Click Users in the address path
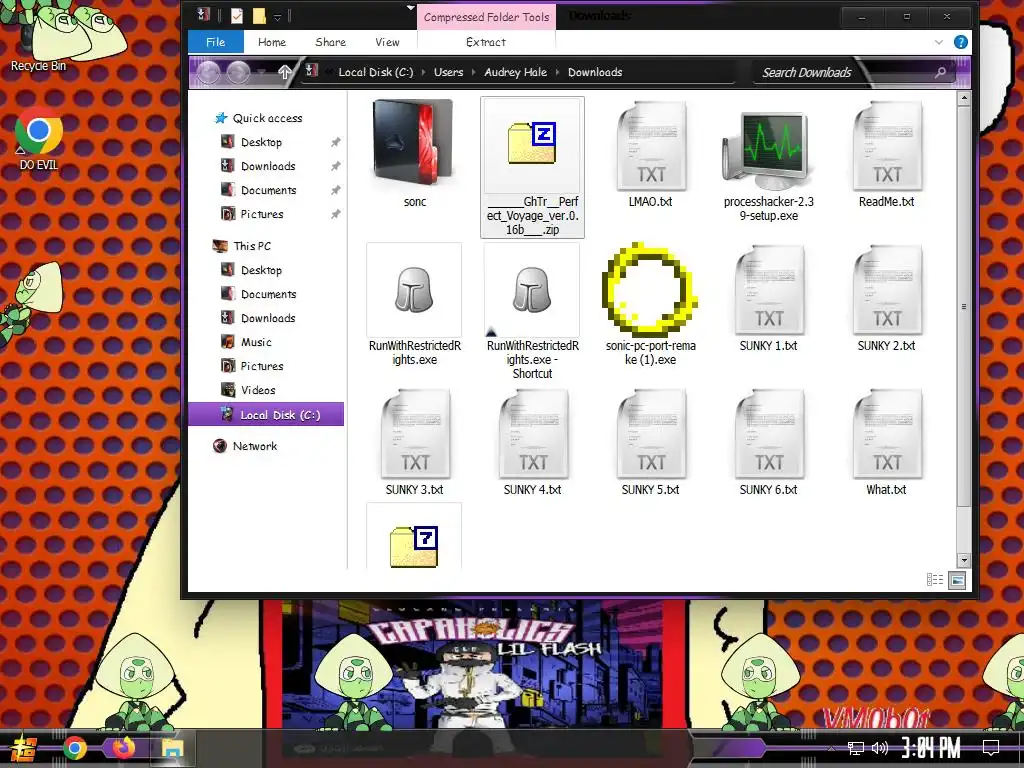Viewport: 1024px width, 768px height. click(x=449, y=72)
